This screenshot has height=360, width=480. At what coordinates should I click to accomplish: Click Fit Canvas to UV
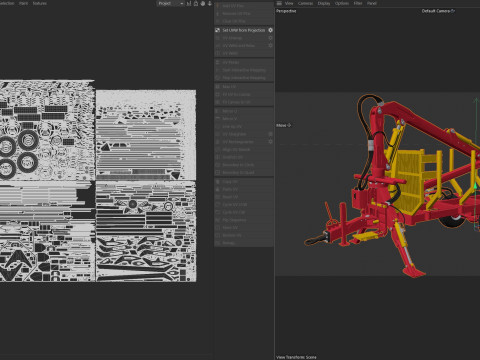pos(244,102)
